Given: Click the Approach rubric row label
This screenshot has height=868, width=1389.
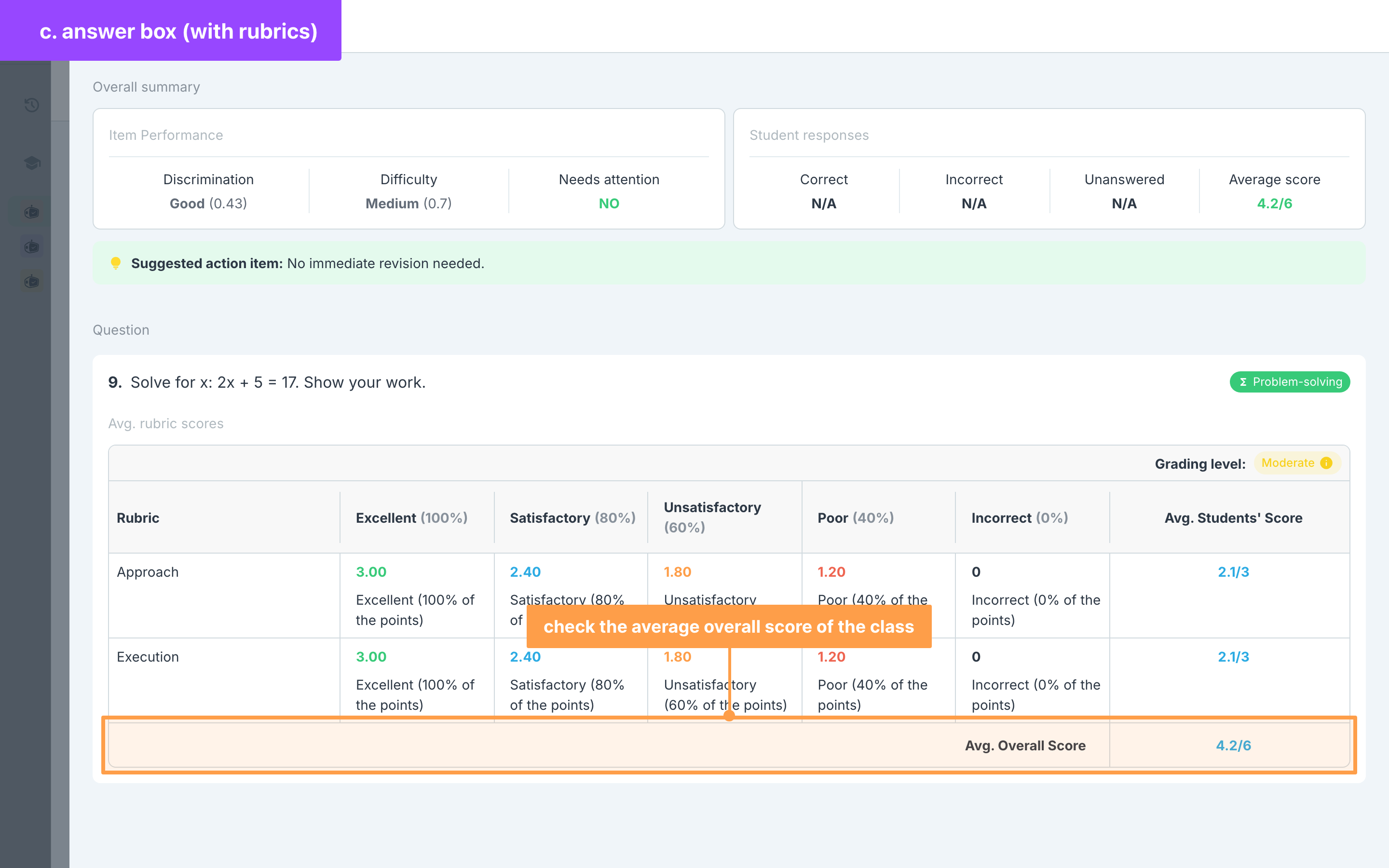Looking at the screenshot, I should pyautogui.click(x=148, y=572).
